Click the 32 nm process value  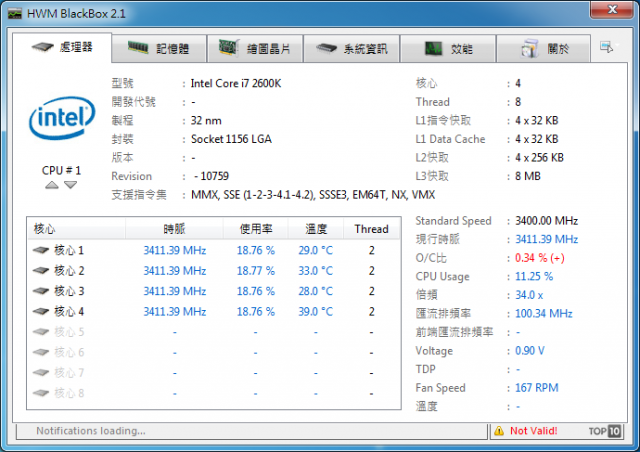(x=206, y=120)
